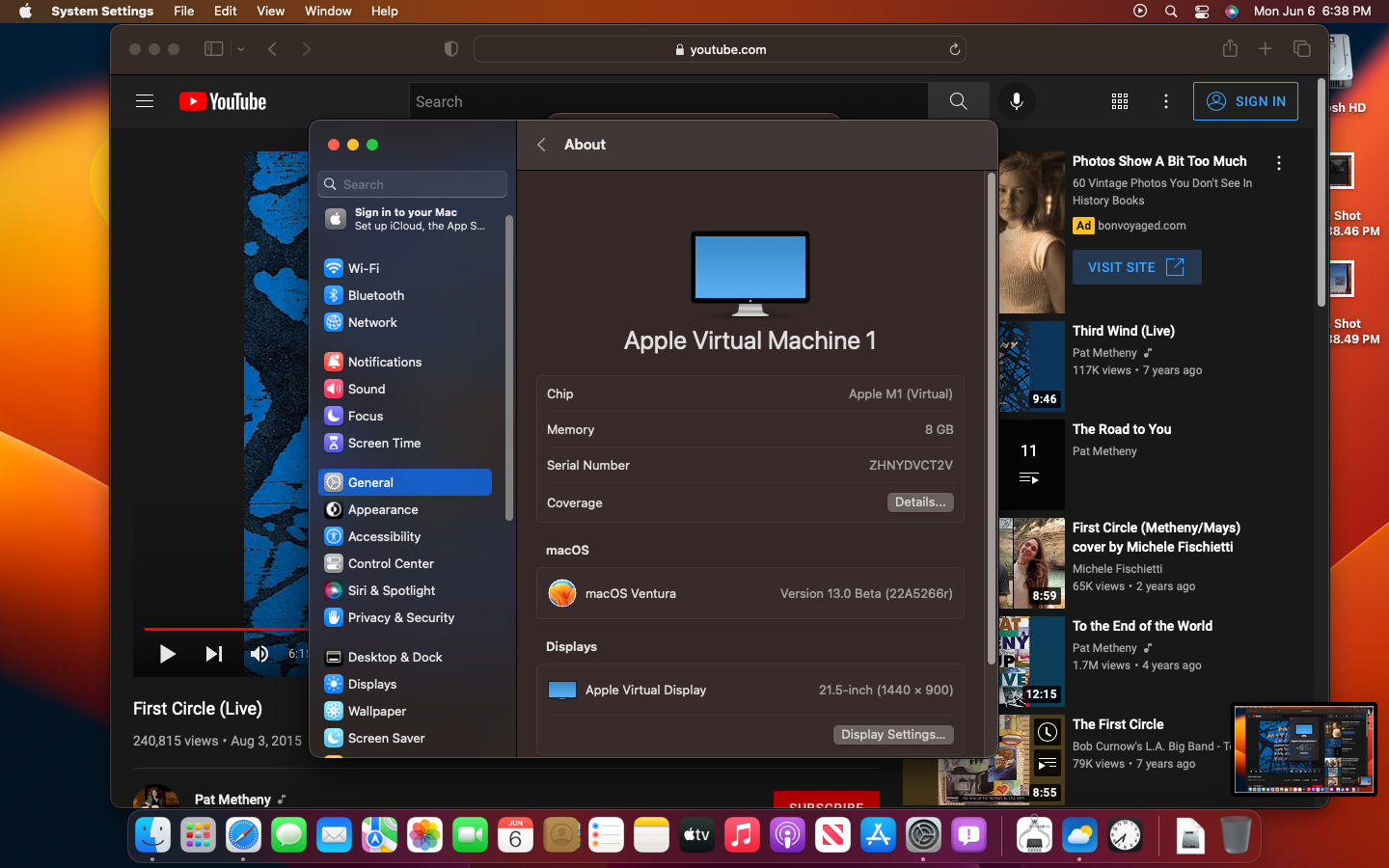Open the System Settings menu

[x=102, y=11]
